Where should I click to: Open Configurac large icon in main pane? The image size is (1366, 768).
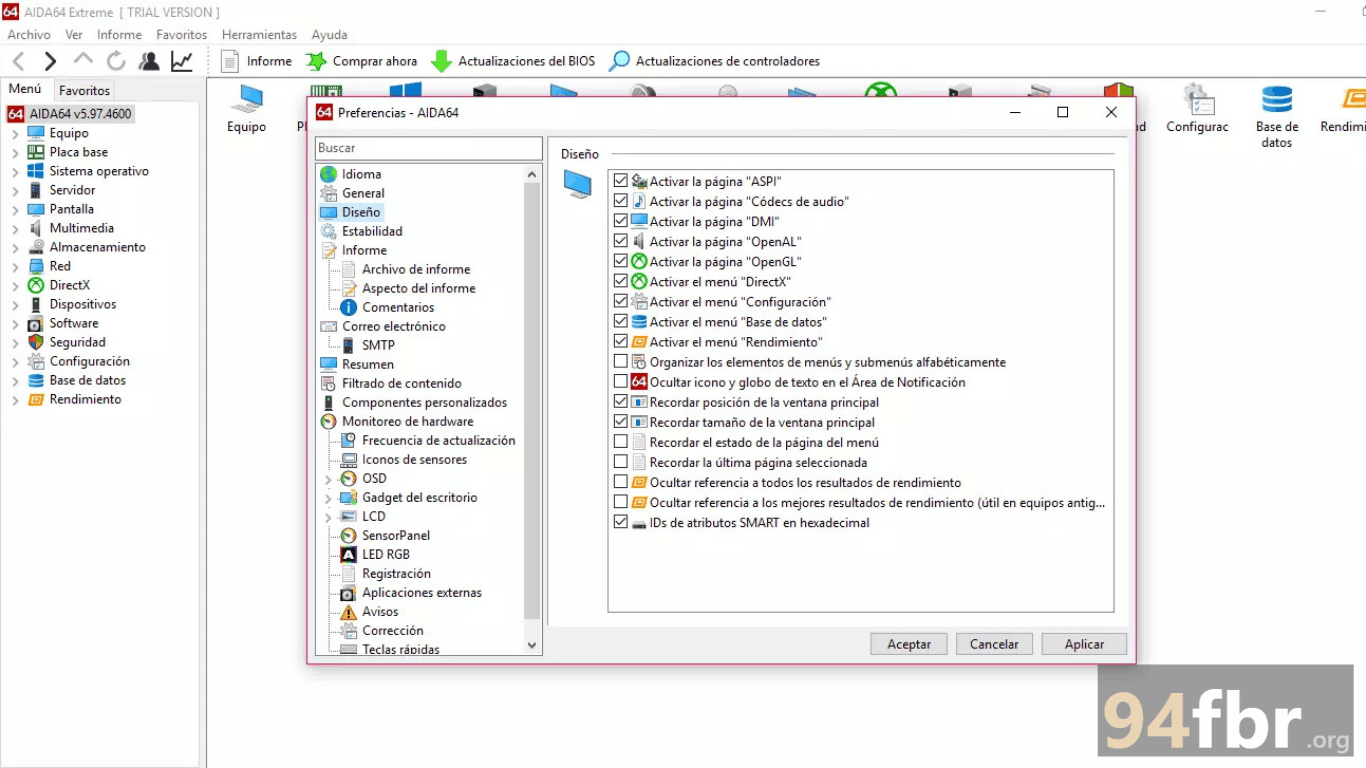pos(1197,109)
